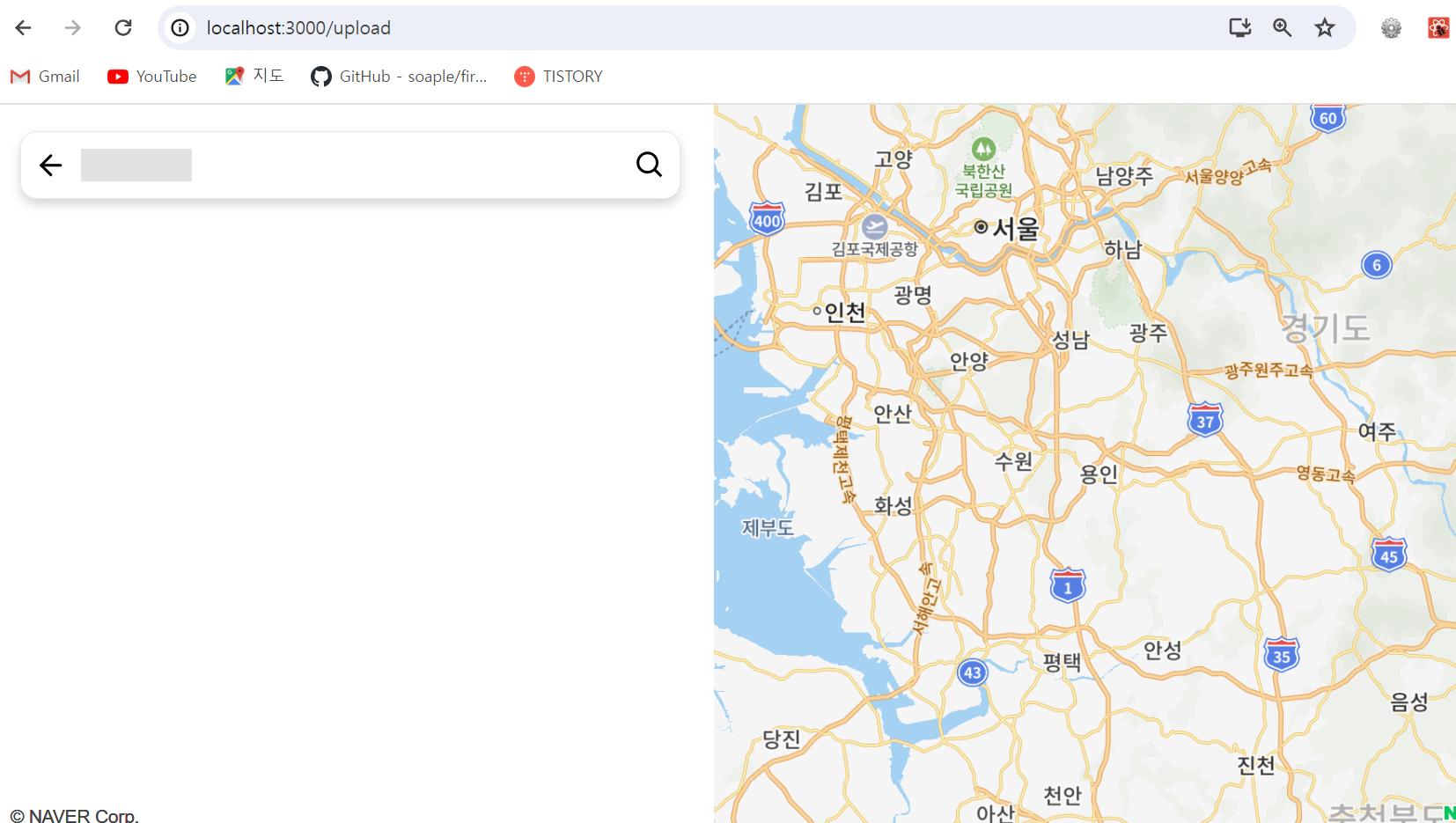View site information icon in address bar
The width and height of the screenshot is (1456, 823).
180,28
